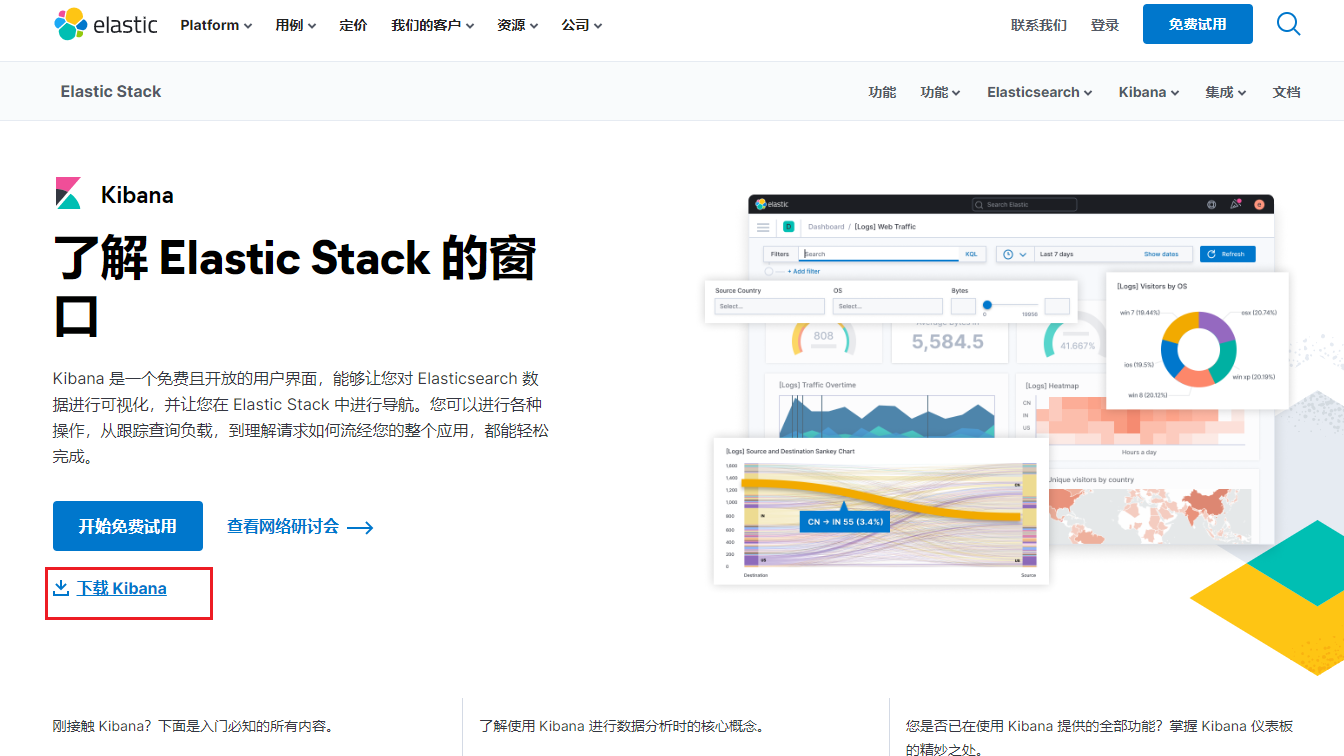Open 文档 in sub-navigation

[1286, 92]
